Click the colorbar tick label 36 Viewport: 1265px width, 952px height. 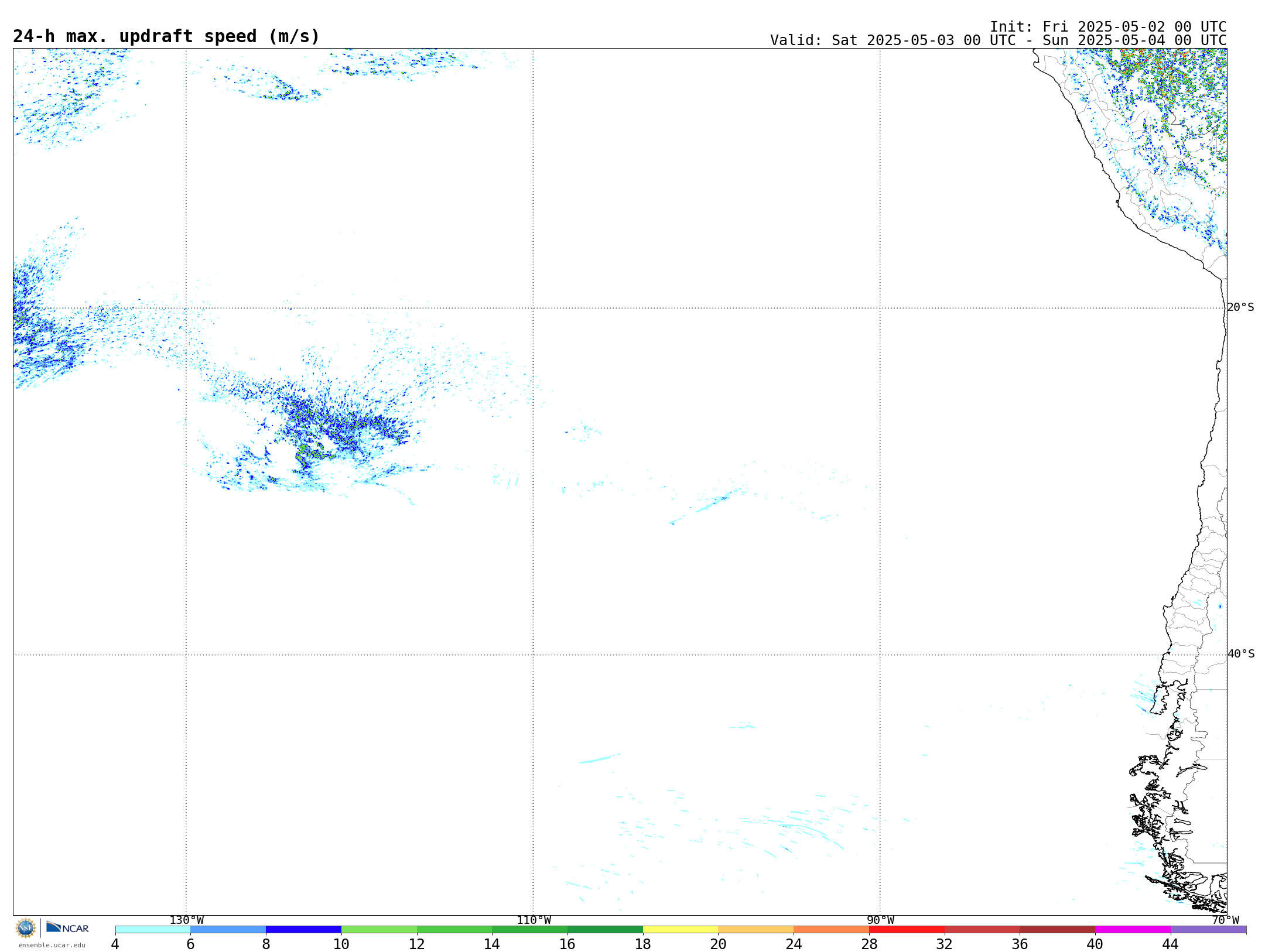[1020, 944]
